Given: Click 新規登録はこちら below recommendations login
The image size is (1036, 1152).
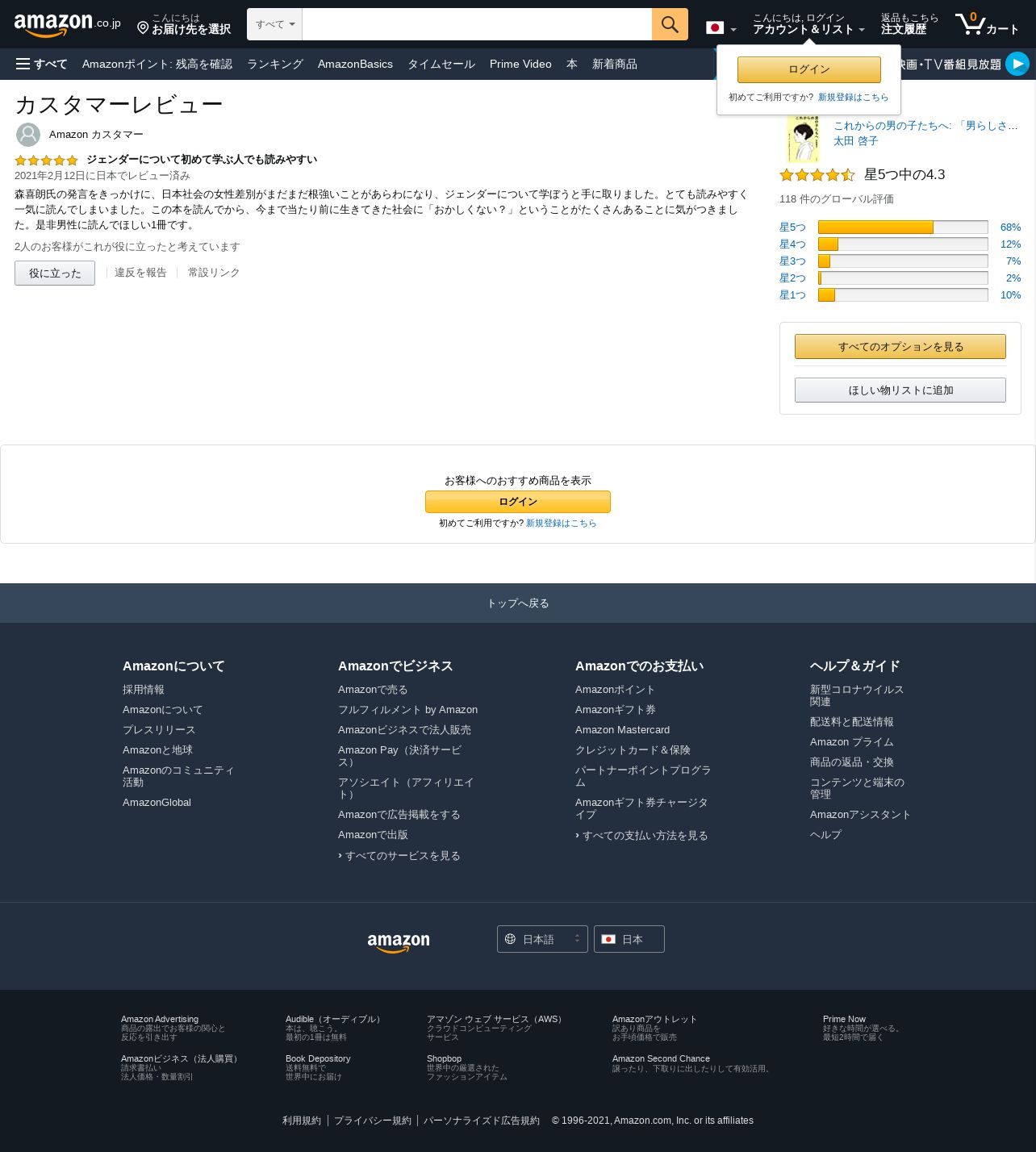Looking at the screenshot, I should [562, 523].
